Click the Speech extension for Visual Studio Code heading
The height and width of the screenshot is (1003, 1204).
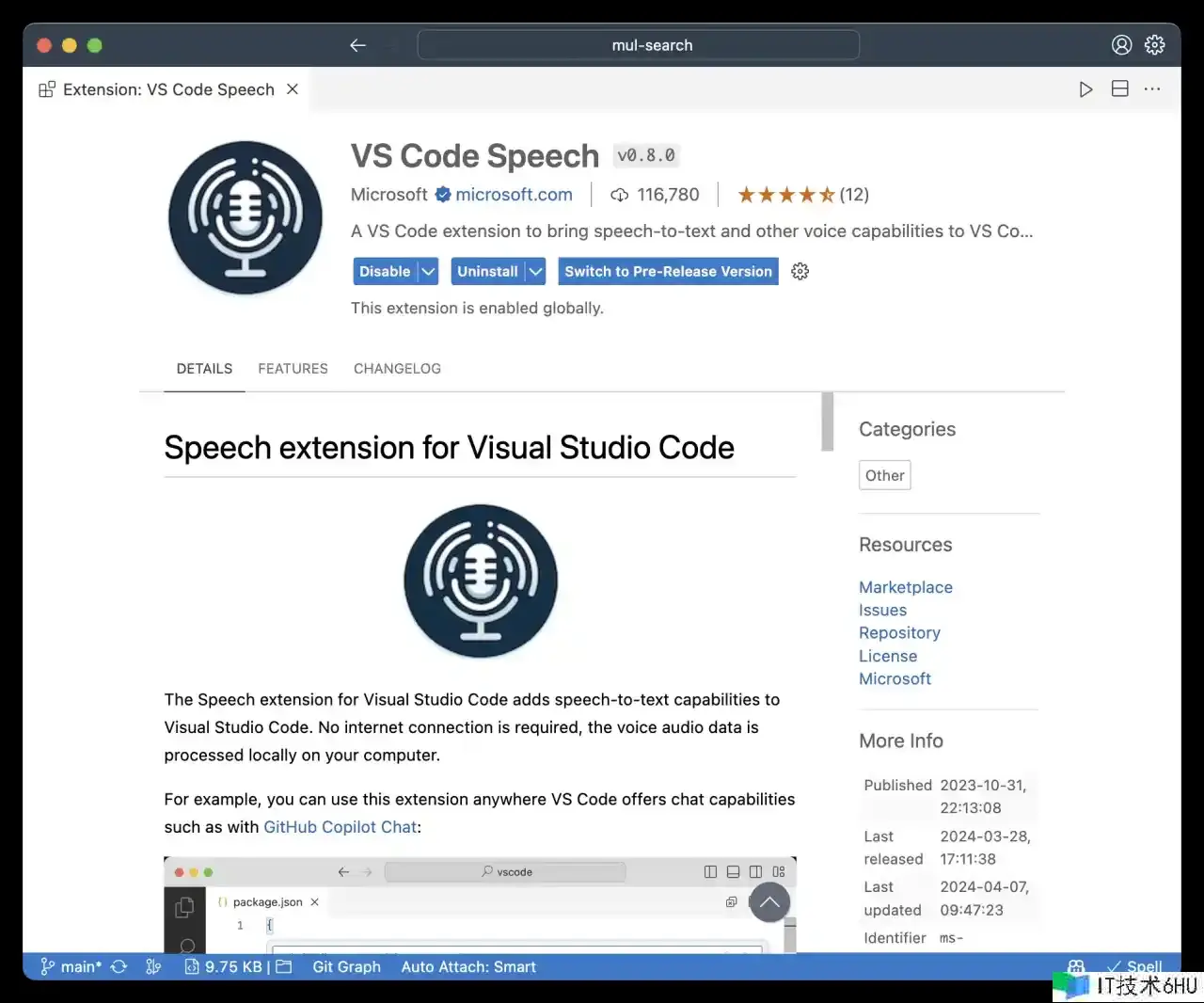[449, 447]
